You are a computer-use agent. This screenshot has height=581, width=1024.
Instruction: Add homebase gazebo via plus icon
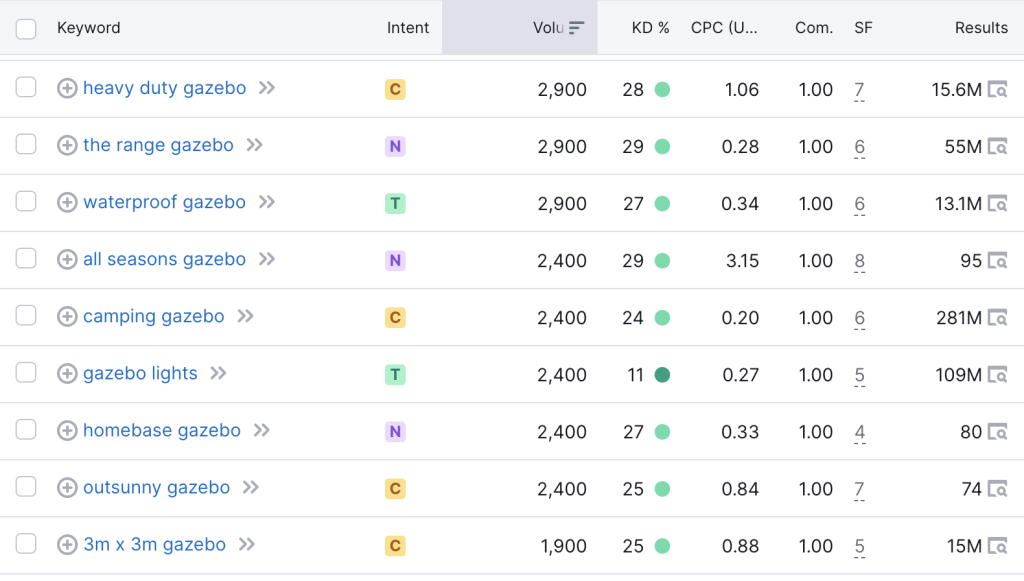tap(67, 431)
